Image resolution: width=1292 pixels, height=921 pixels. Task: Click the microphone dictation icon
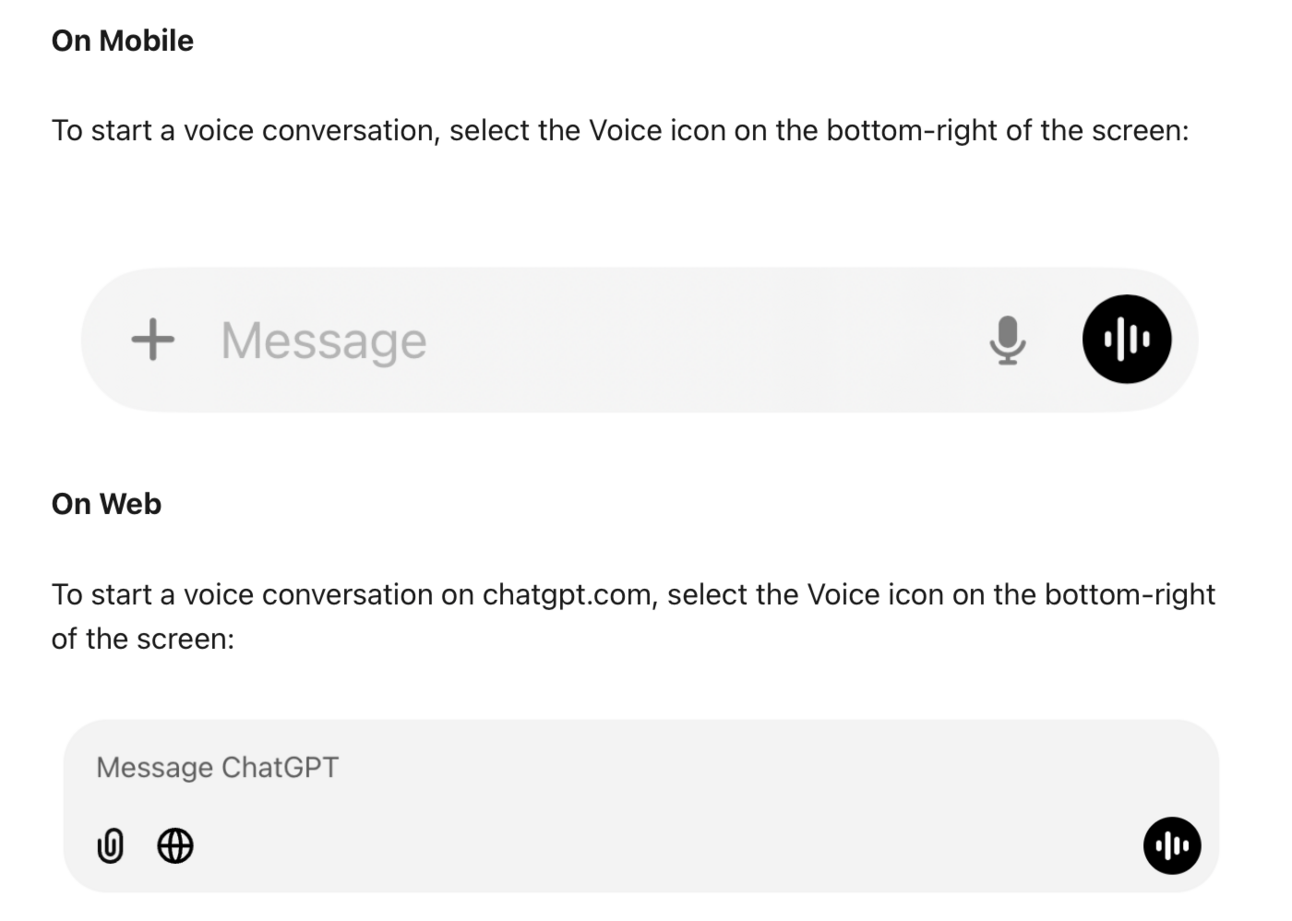point(1007,340)
